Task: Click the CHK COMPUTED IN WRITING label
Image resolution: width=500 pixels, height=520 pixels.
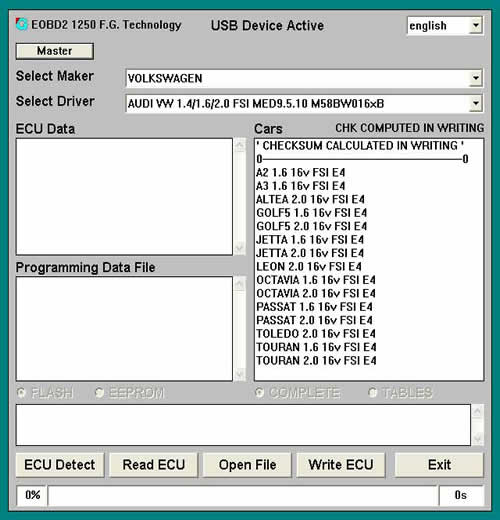Action: (410, 128)
